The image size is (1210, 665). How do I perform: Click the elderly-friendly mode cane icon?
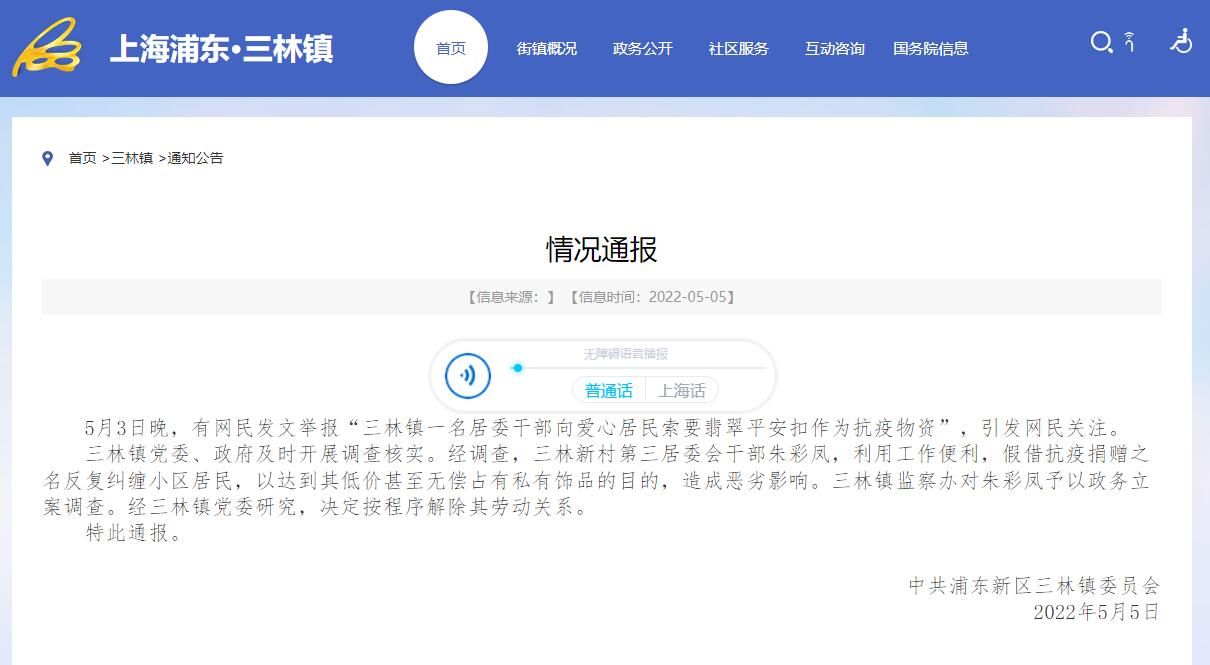click(1130, 42)
